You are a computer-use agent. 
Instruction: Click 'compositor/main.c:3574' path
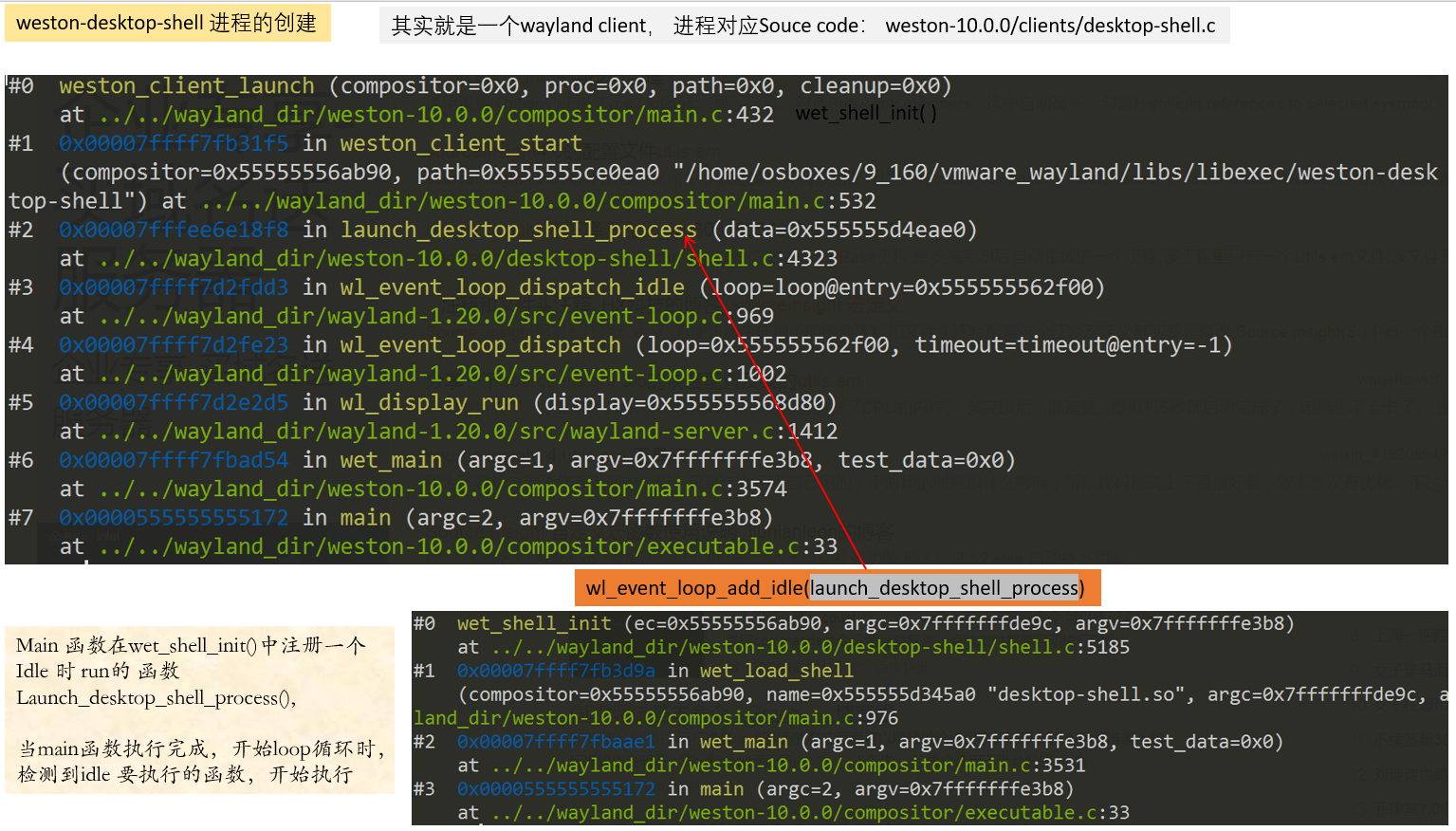click(x=647, y=489)
